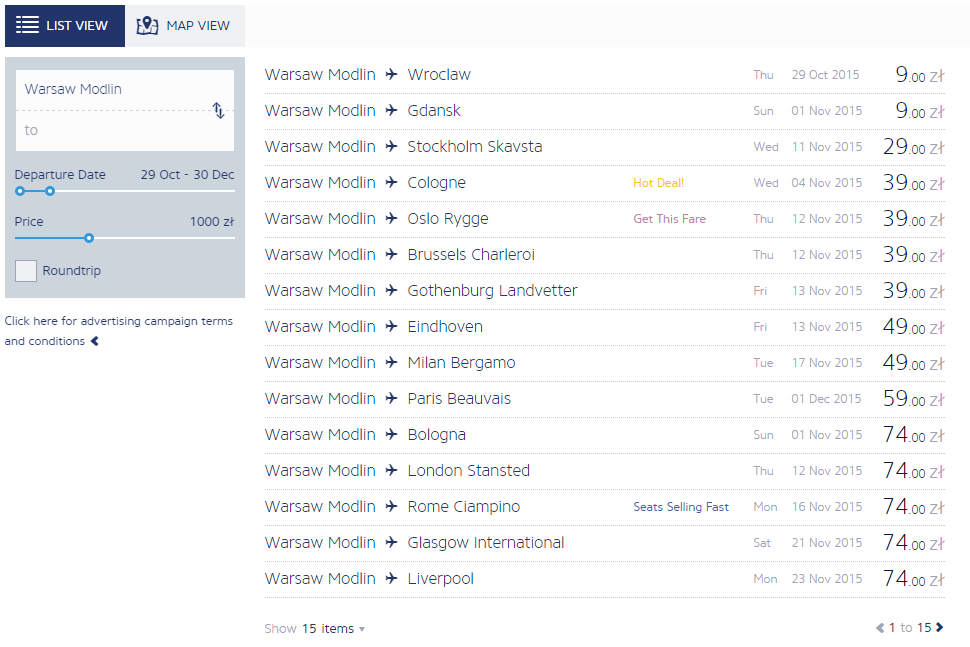Click the plane icon in the Eindhoven row
The height and width of the screenshot is (647, 970).
coord(391,326)
